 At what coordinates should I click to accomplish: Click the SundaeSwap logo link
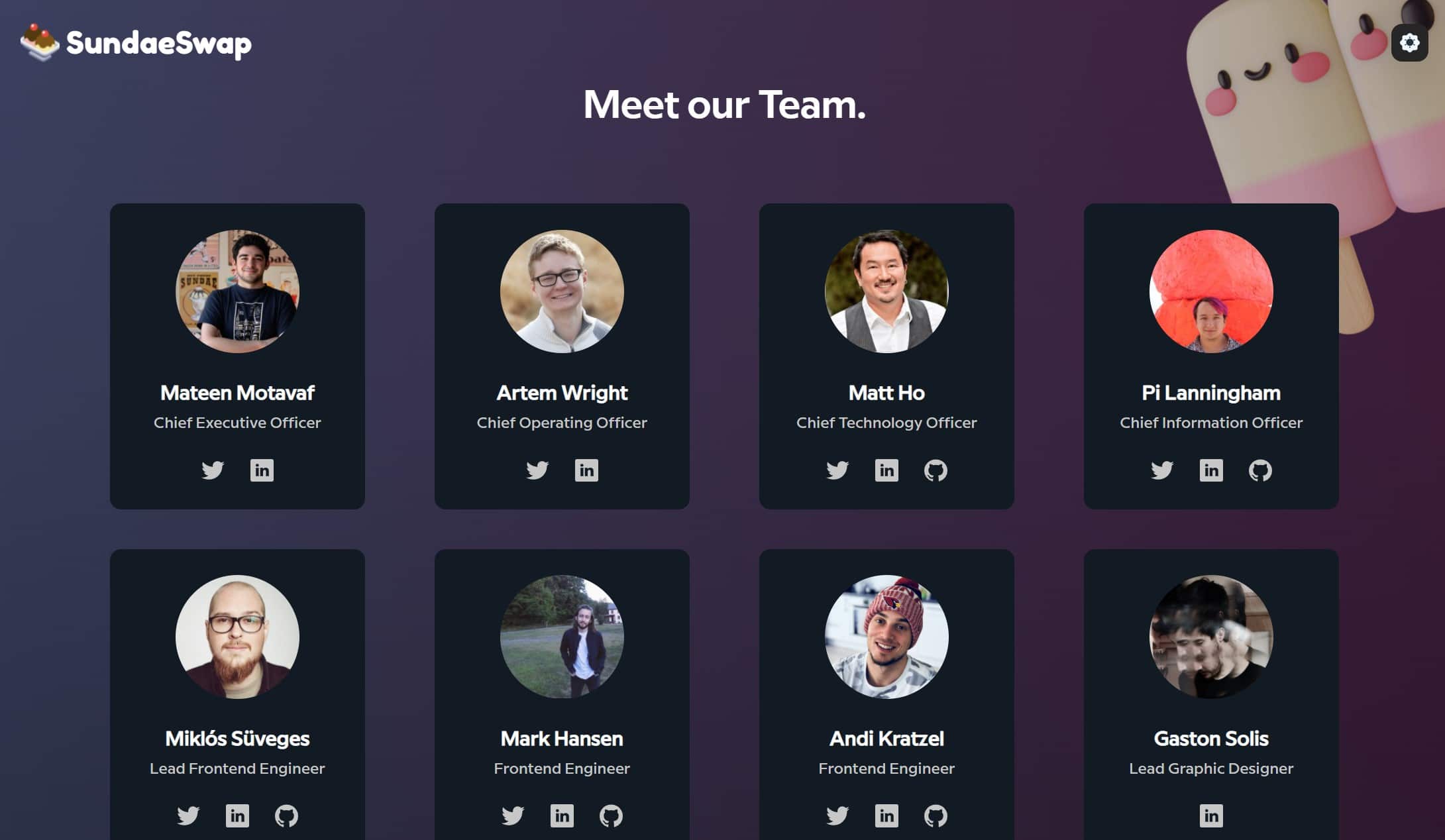(136, 43)
